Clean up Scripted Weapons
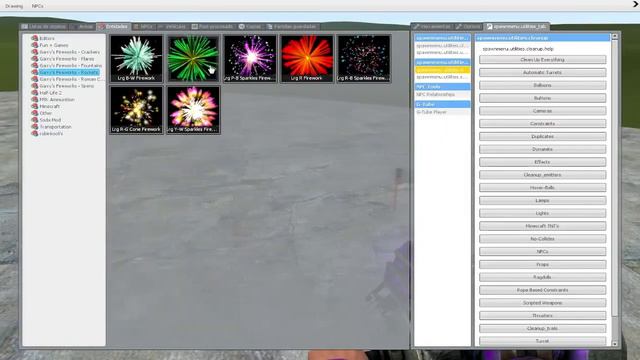640x360 pixels. [542, 303]
